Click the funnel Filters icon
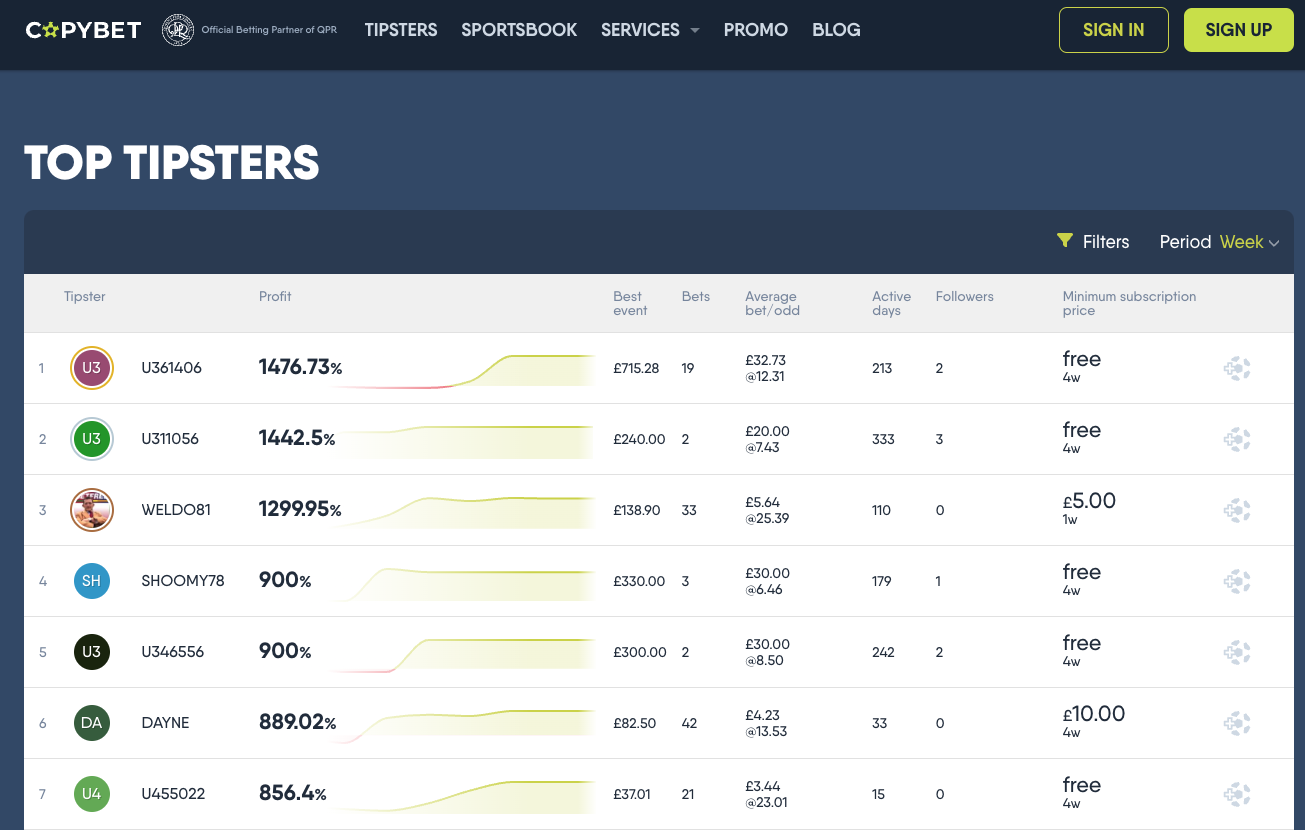 tap(1065, 241)
